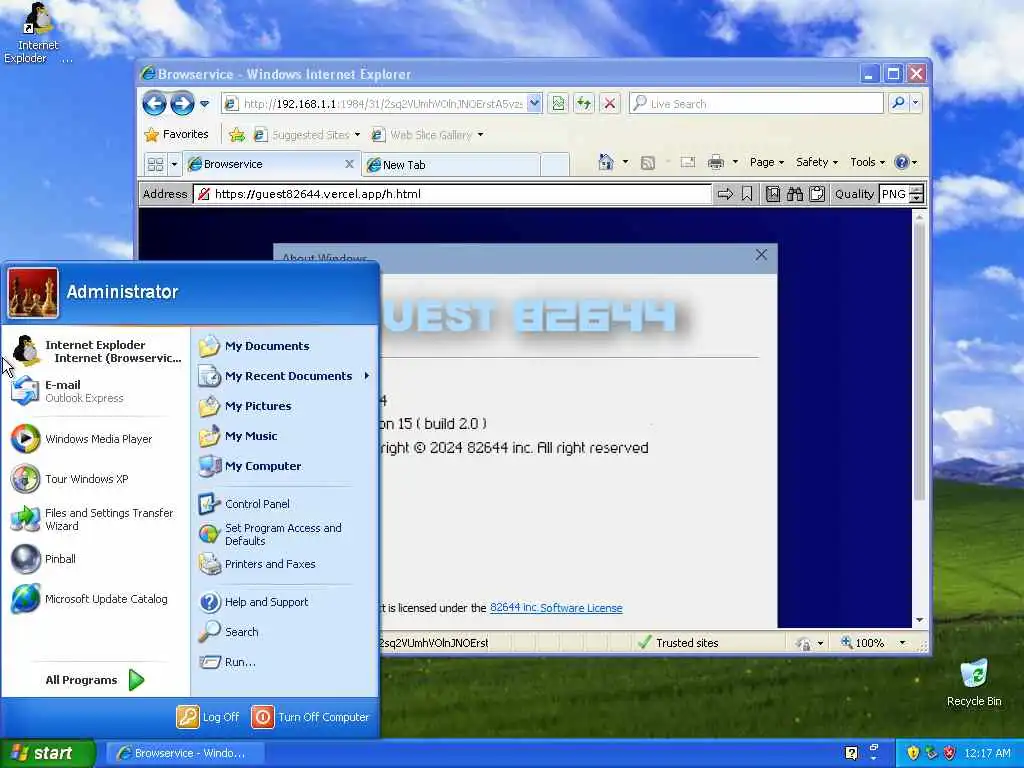Click the Log Off button
The width and height of the screenshot is (1024, 768).
tap(208, 717)
